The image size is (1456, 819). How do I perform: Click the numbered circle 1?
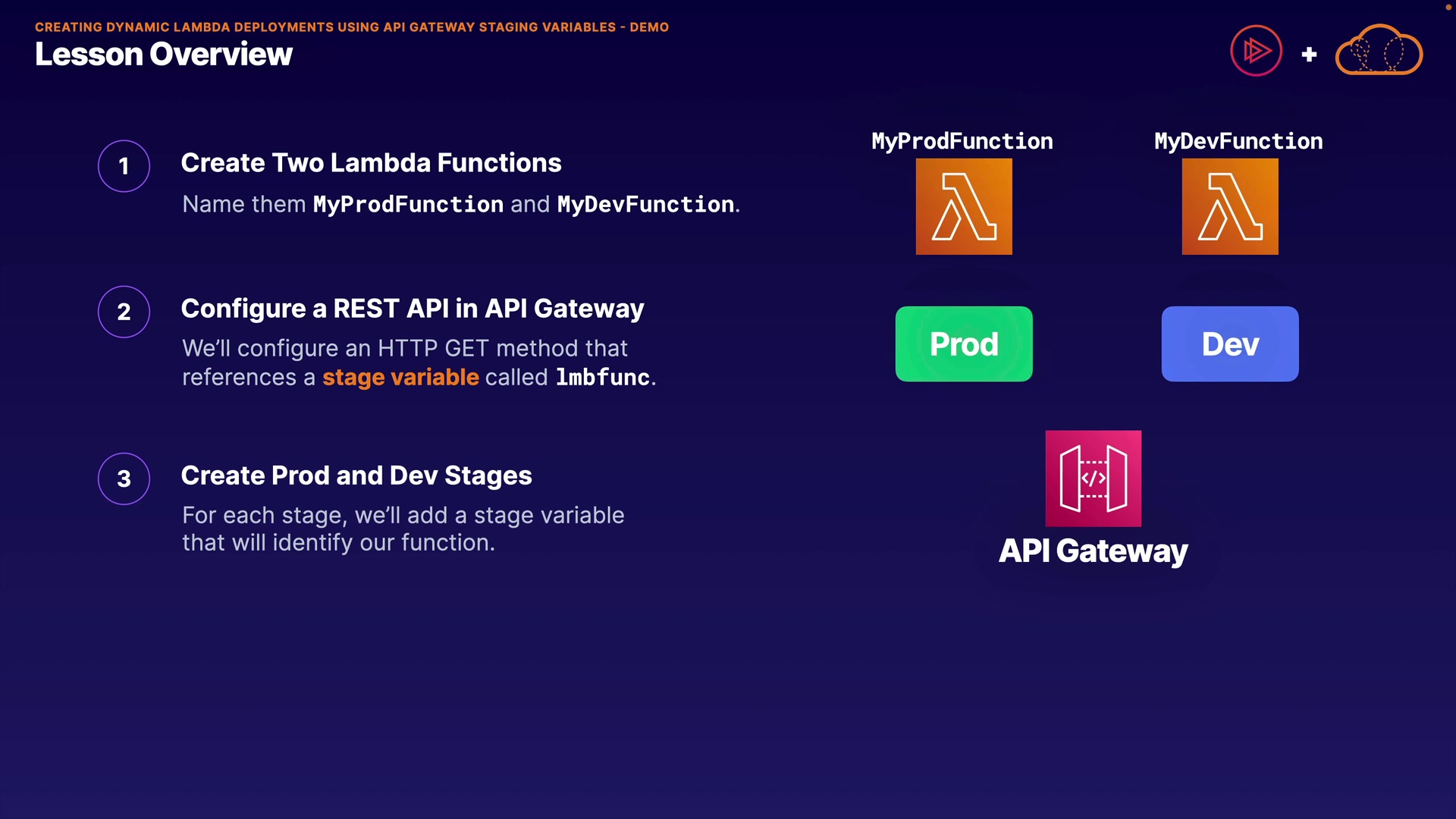click(x=124, y=166)
